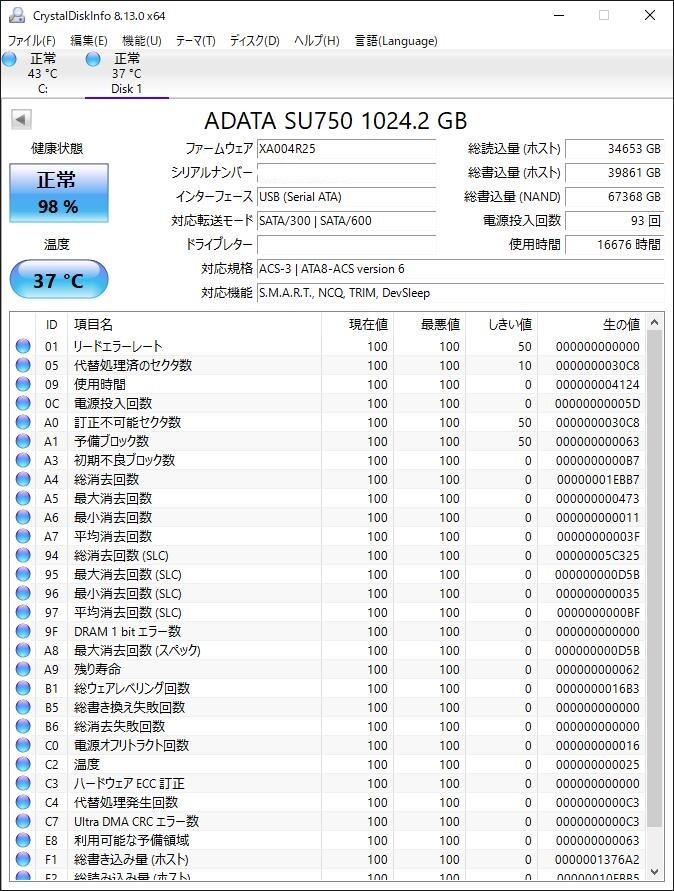This screenshot has width=674, height=891.
Task: Click the interface field USB (Serial ATA)
Action: (x=346, y=197)
